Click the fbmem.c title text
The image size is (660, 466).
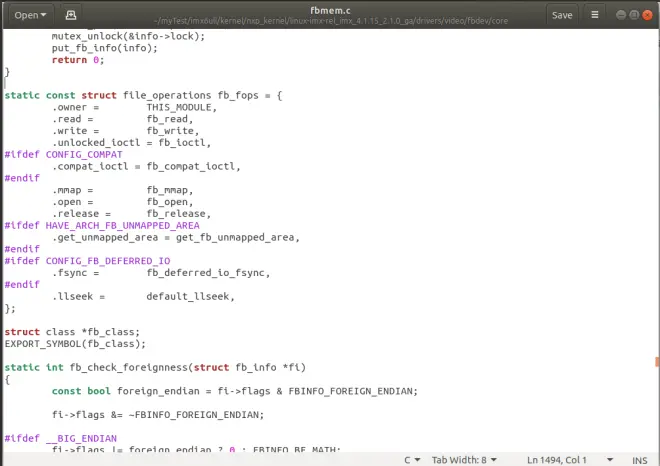[x=330, y=11]
